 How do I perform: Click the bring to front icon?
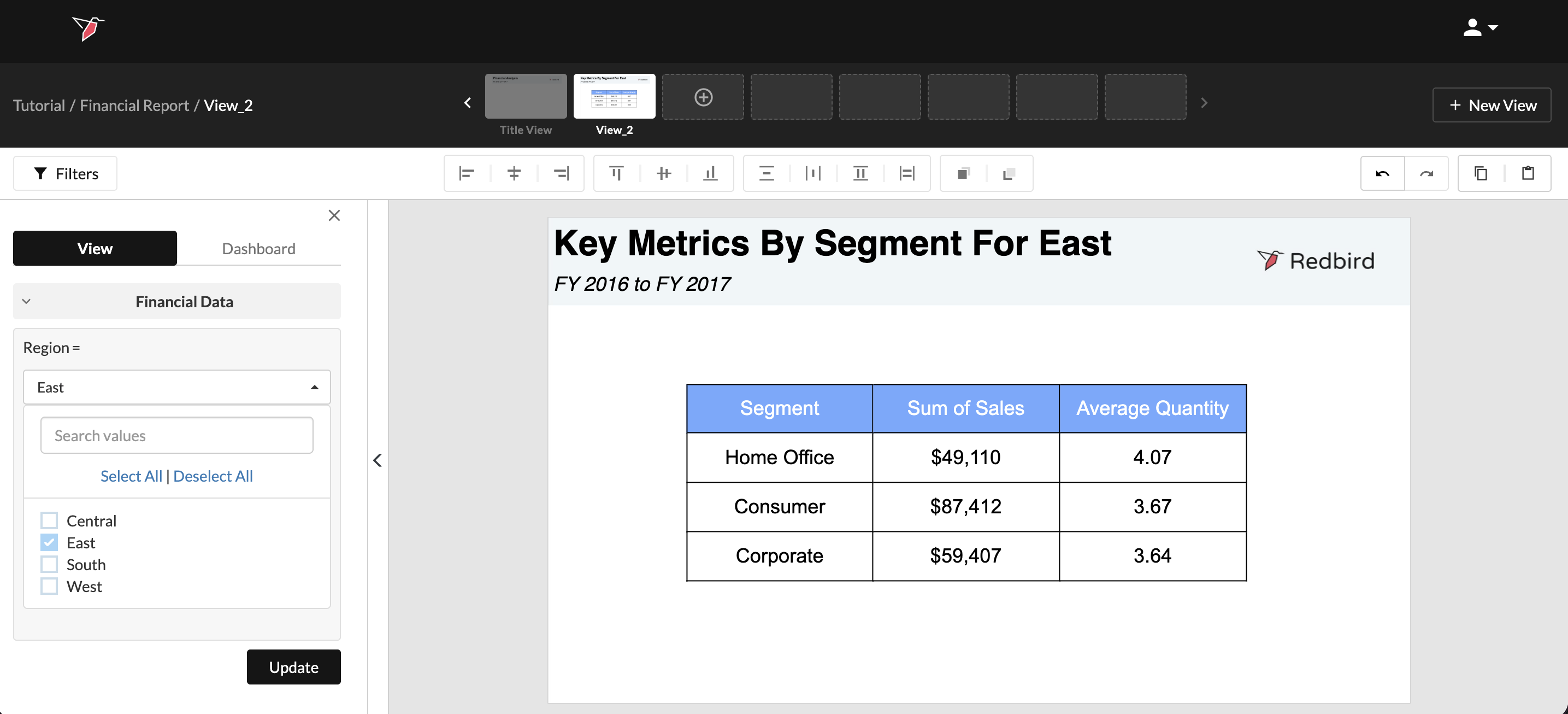click(963, 174)
